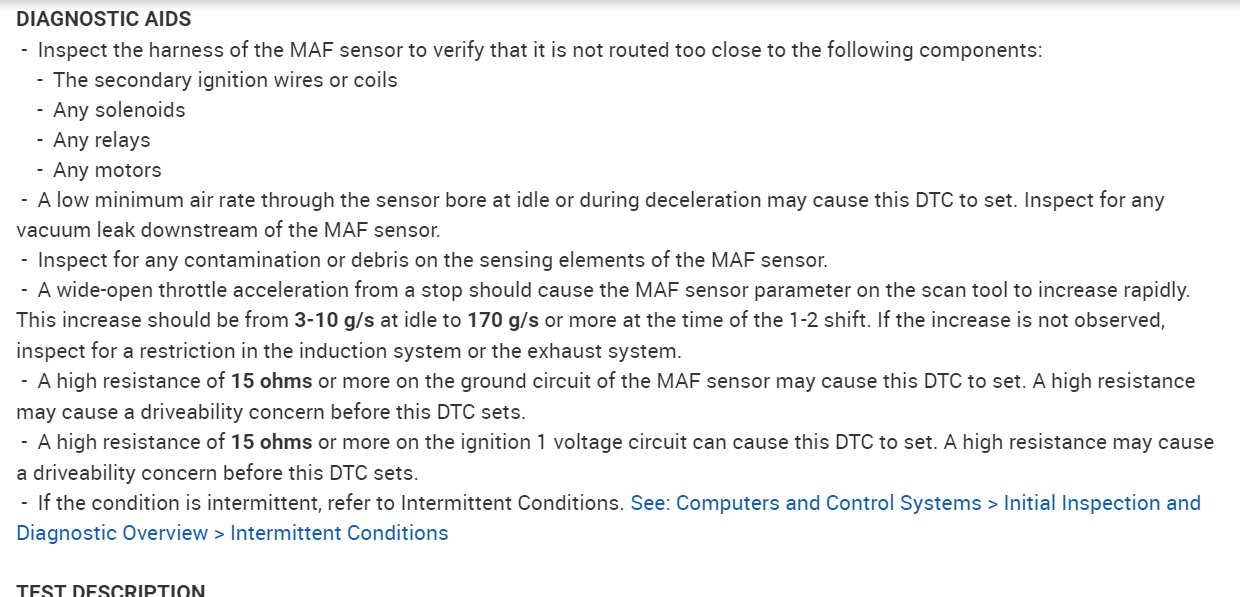Click the DIAGNOSTIC AIDS heading
Image resolution: width=1240 pixels, height=597 pixels.
(104, 19)
